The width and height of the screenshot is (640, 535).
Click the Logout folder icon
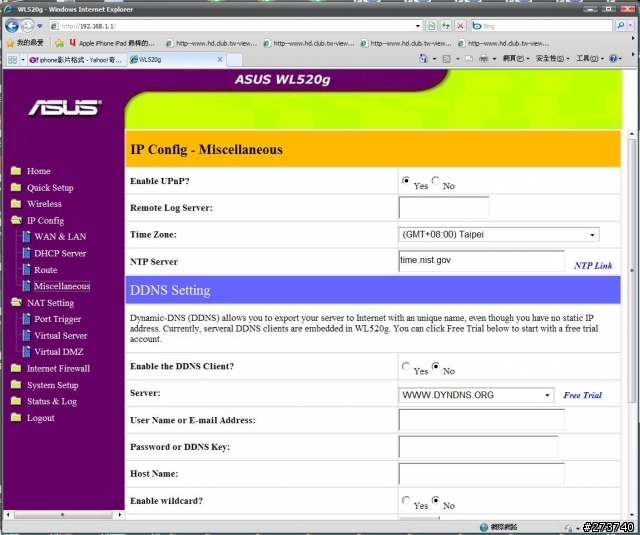16,417
